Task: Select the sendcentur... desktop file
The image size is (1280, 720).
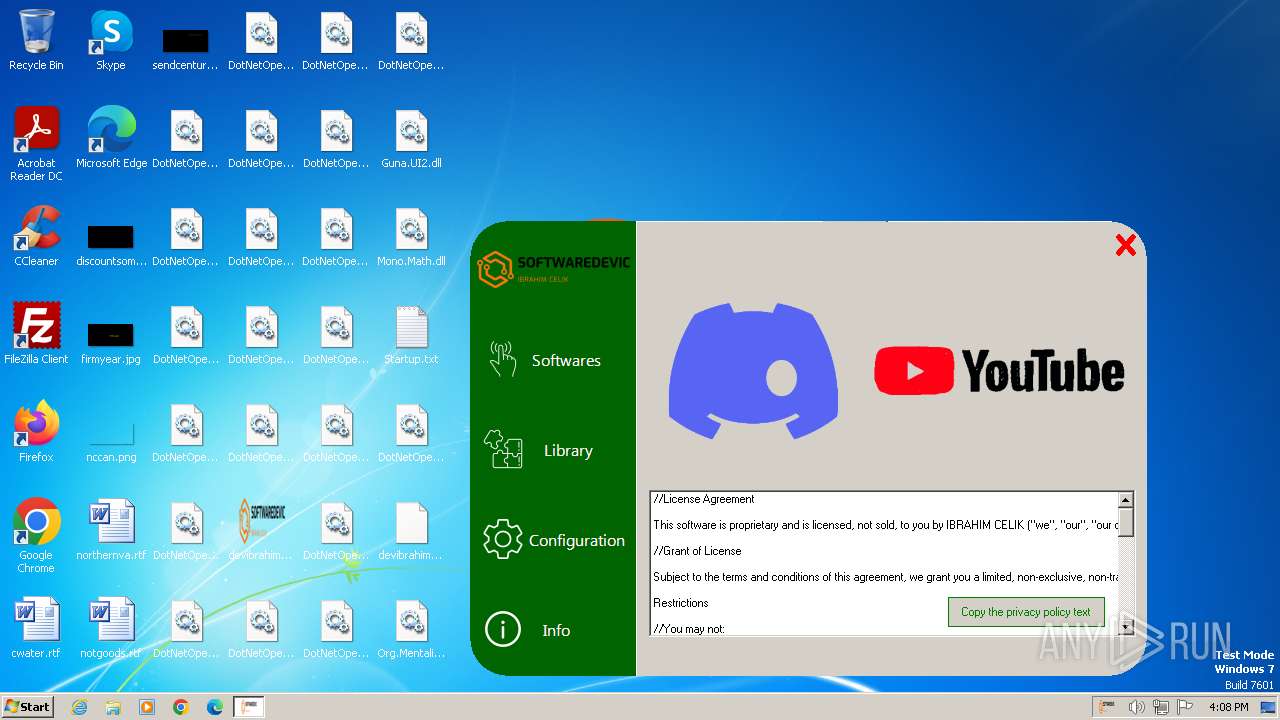Action: pos(185,48)
